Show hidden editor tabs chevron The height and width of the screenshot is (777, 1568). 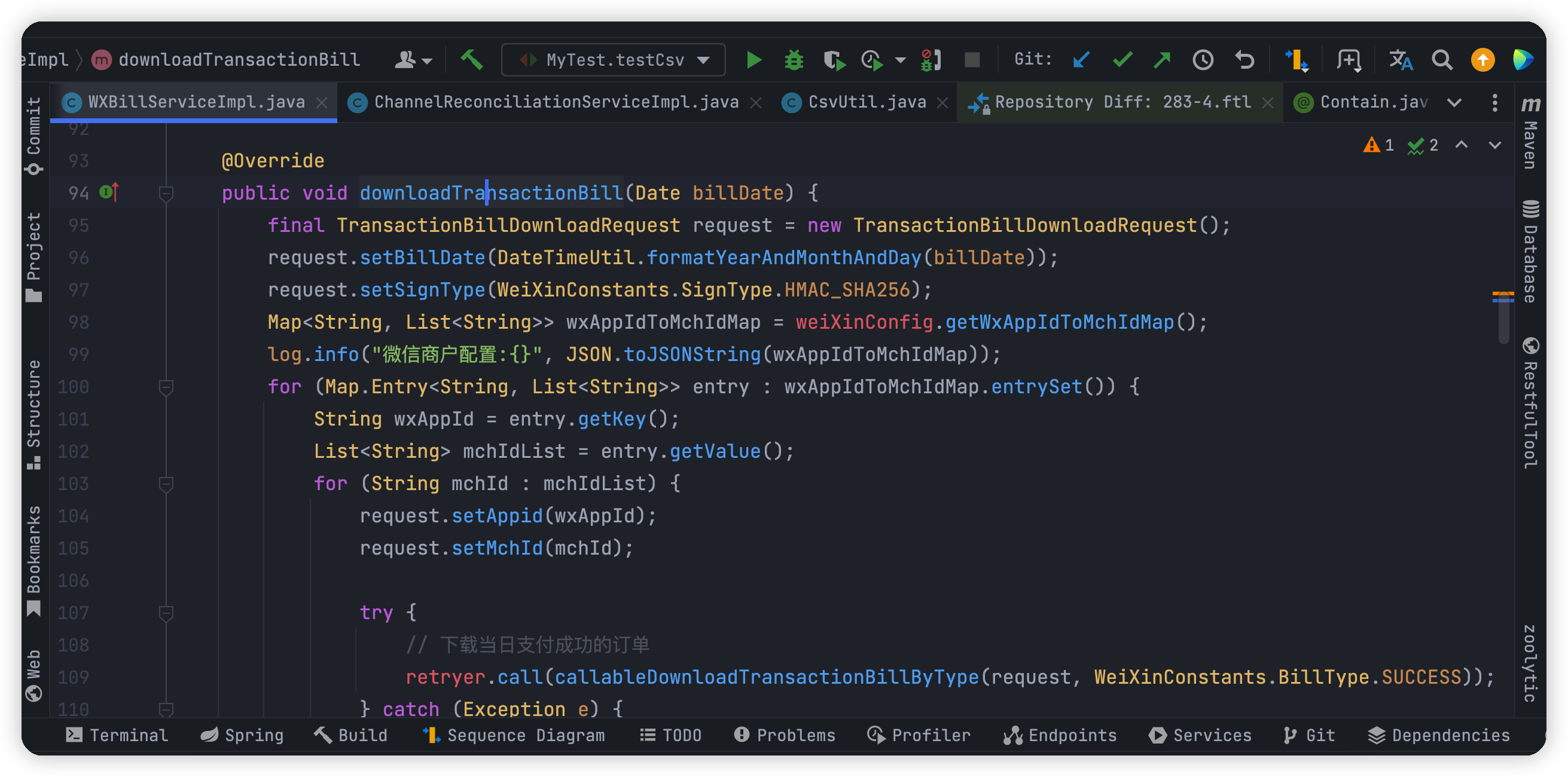coord(1454,102)
